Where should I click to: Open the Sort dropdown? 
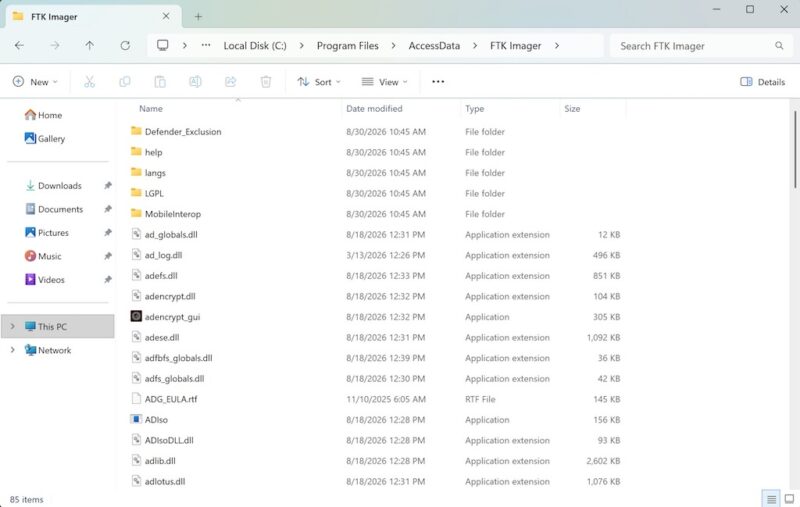[x=319, y=82]
